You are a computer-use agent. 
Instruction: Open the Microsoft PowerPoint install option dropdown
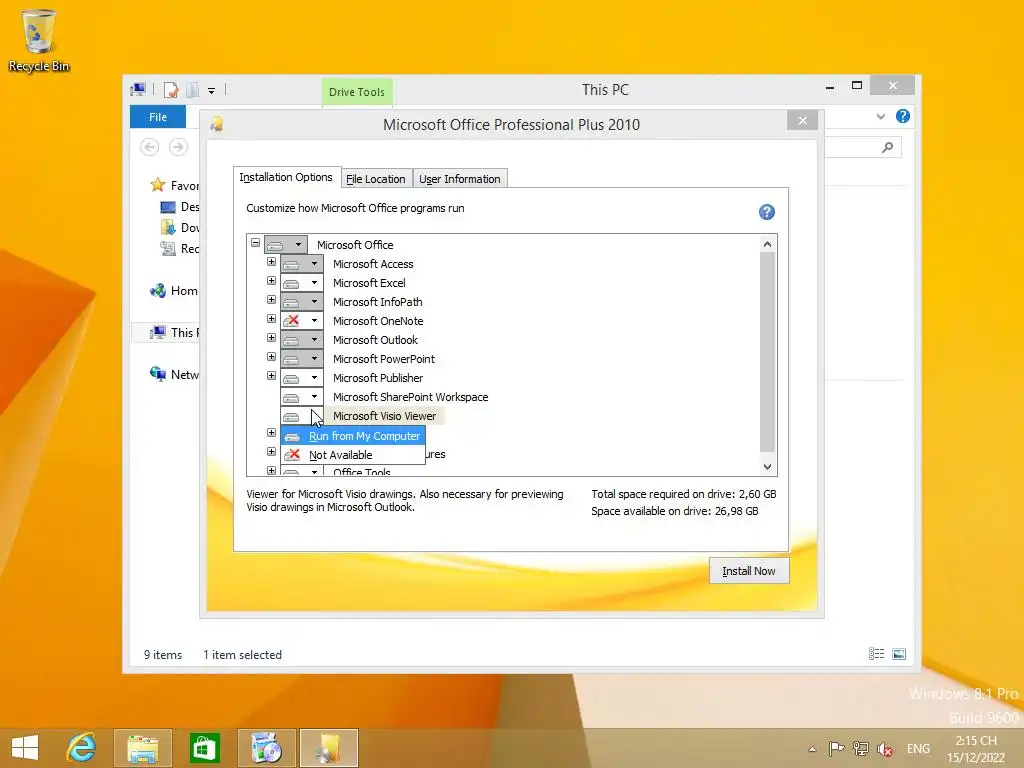coord(302,359)
